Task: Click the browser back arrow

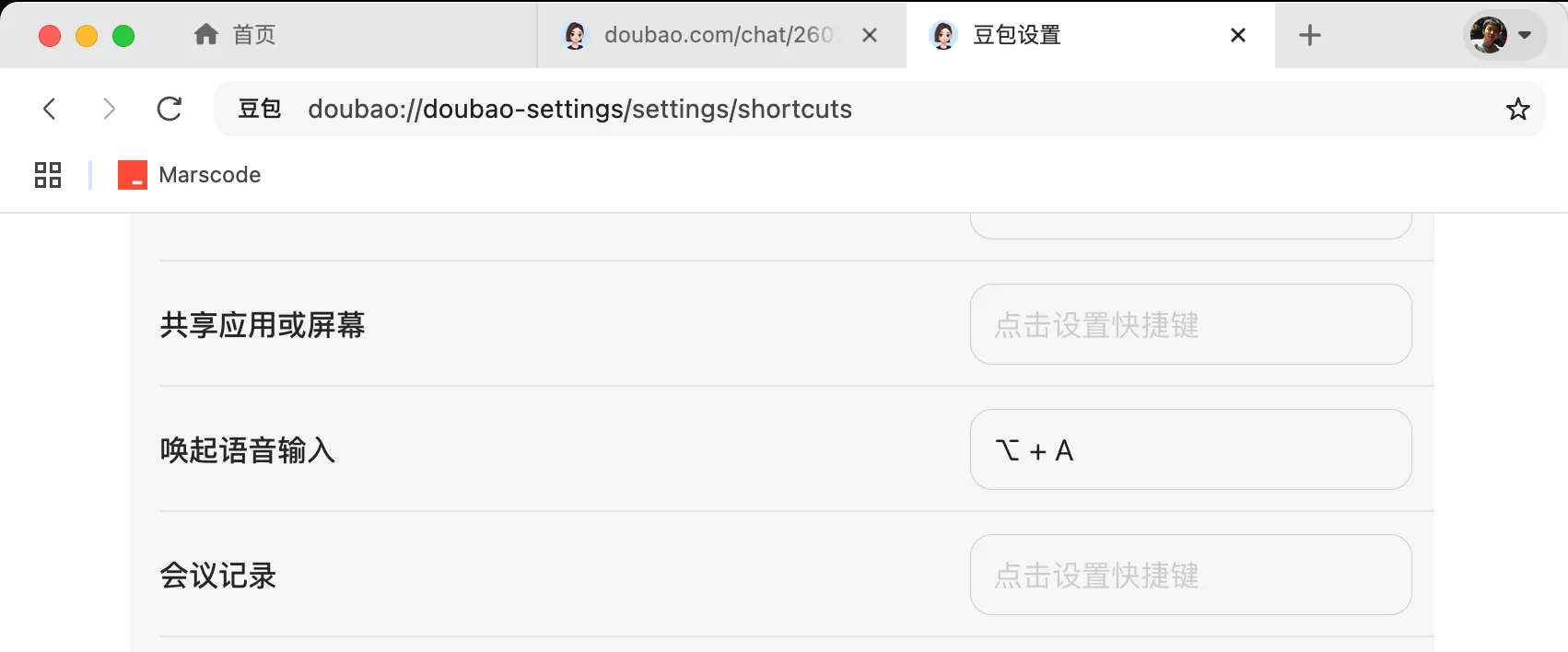Action: (x=50, y=109)
